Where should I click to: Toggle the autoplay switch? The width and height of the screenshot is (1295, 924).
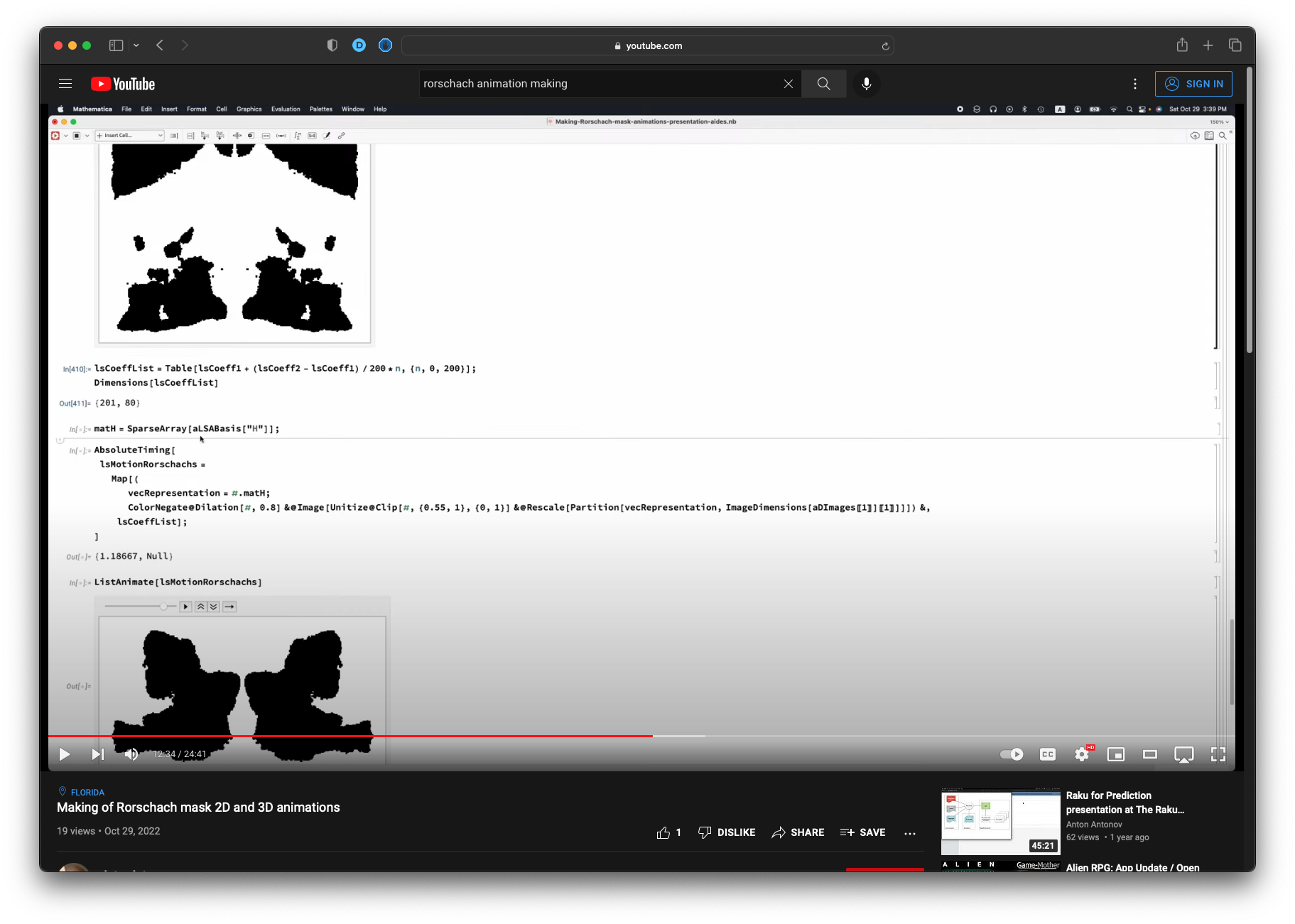1012,754
